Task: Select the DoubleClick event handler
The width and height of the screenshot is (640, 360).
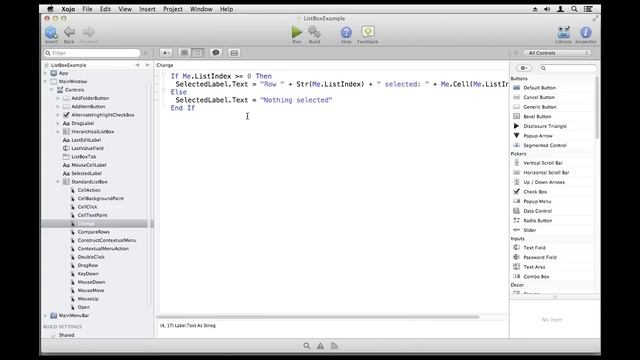Action: point(91,257)
